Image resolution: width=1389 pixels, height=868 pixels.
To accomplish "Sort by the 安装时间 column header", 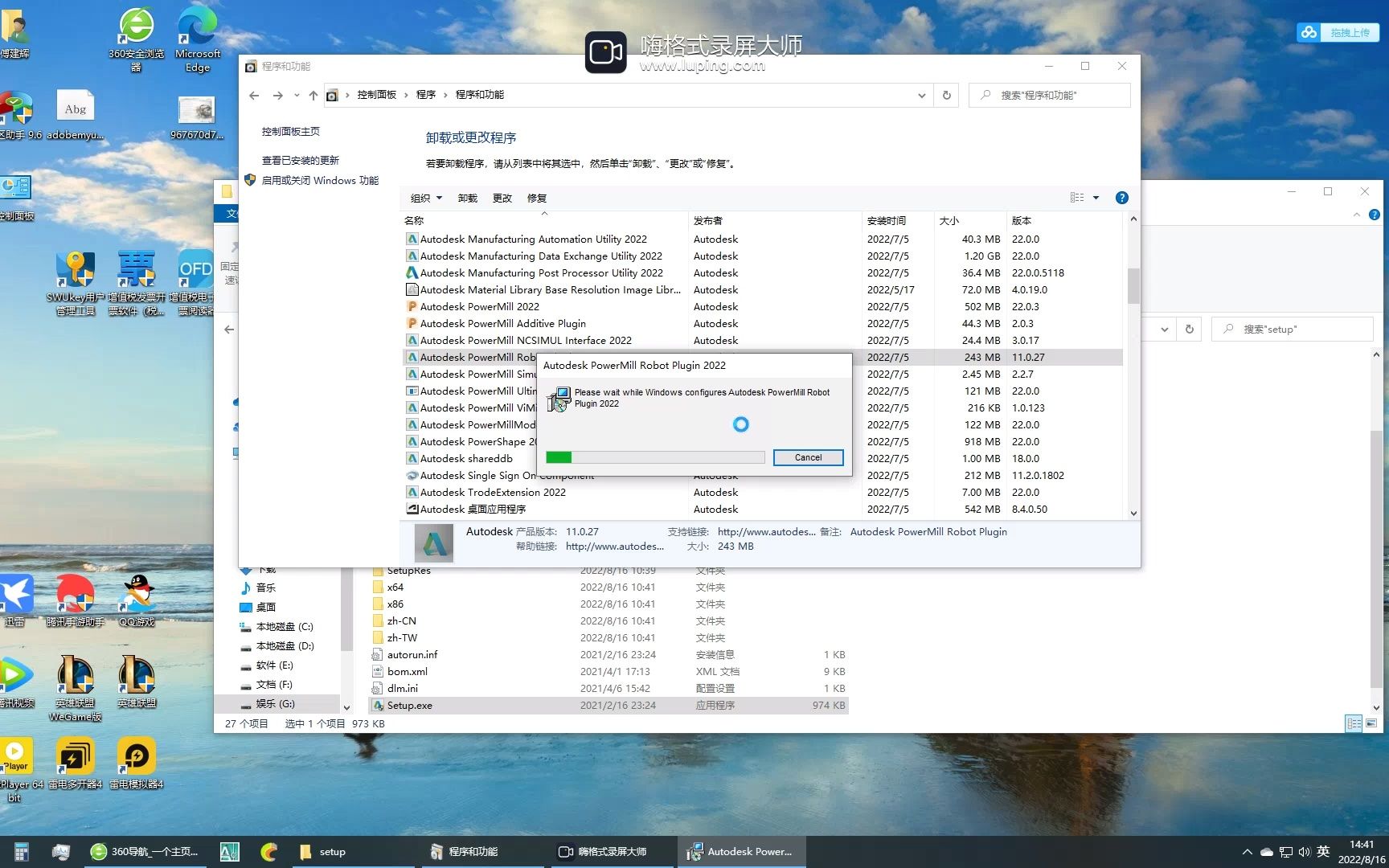I will [x=896, y=220].
